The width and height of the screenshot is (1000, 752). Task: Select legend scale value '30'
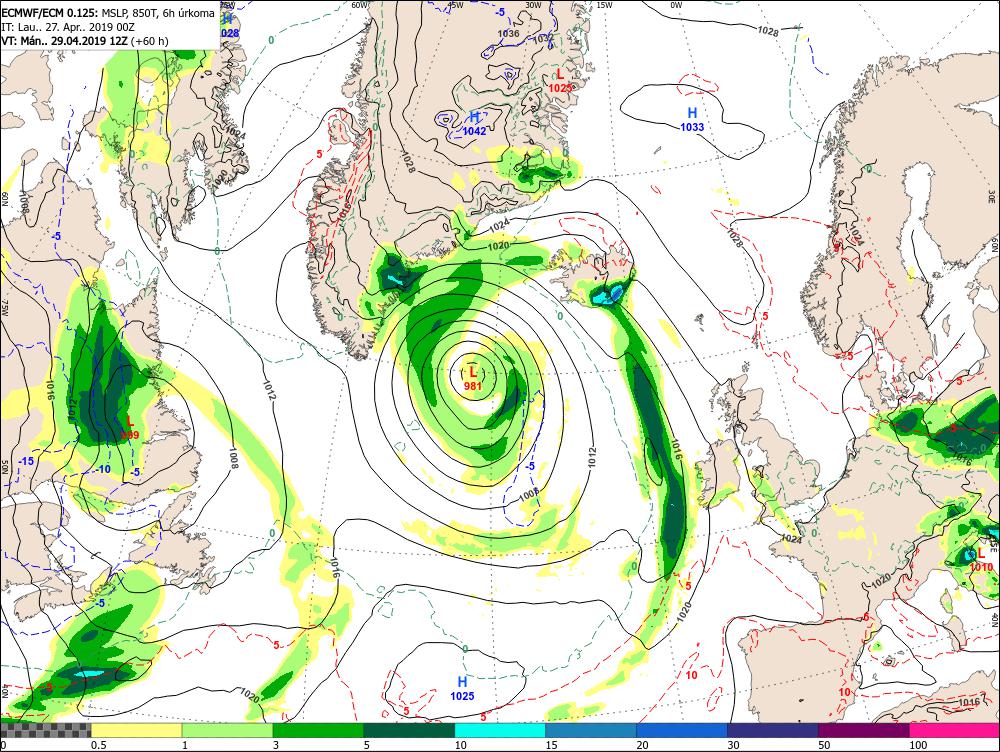point(733,745)
